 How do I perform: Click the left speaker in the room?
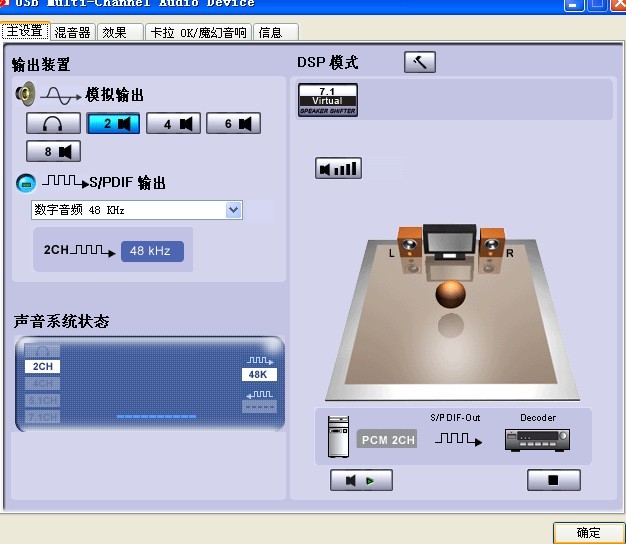click(410, 243)
